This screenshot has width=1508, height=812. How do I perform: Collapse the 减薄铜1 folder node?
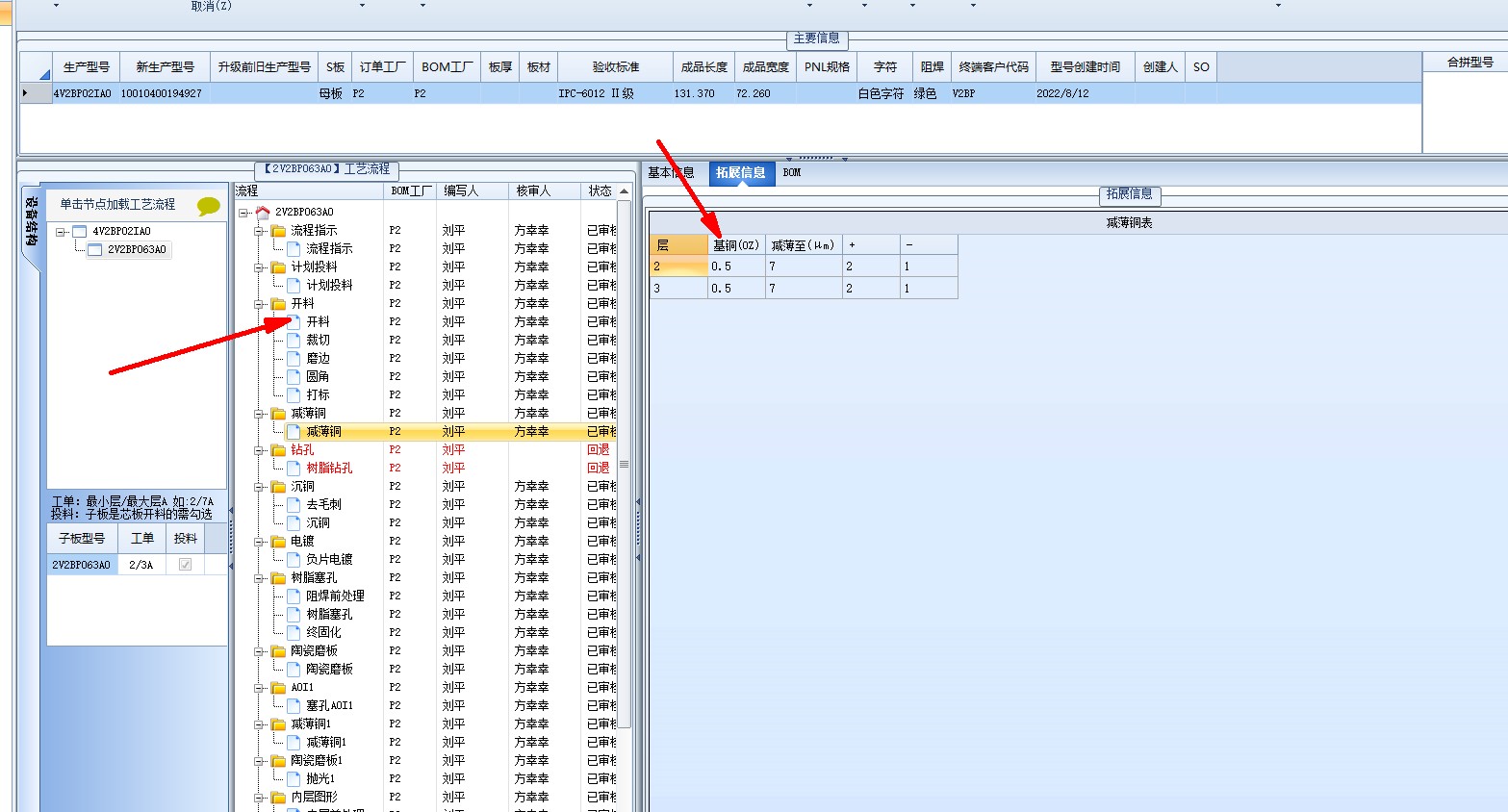(259, 723)
